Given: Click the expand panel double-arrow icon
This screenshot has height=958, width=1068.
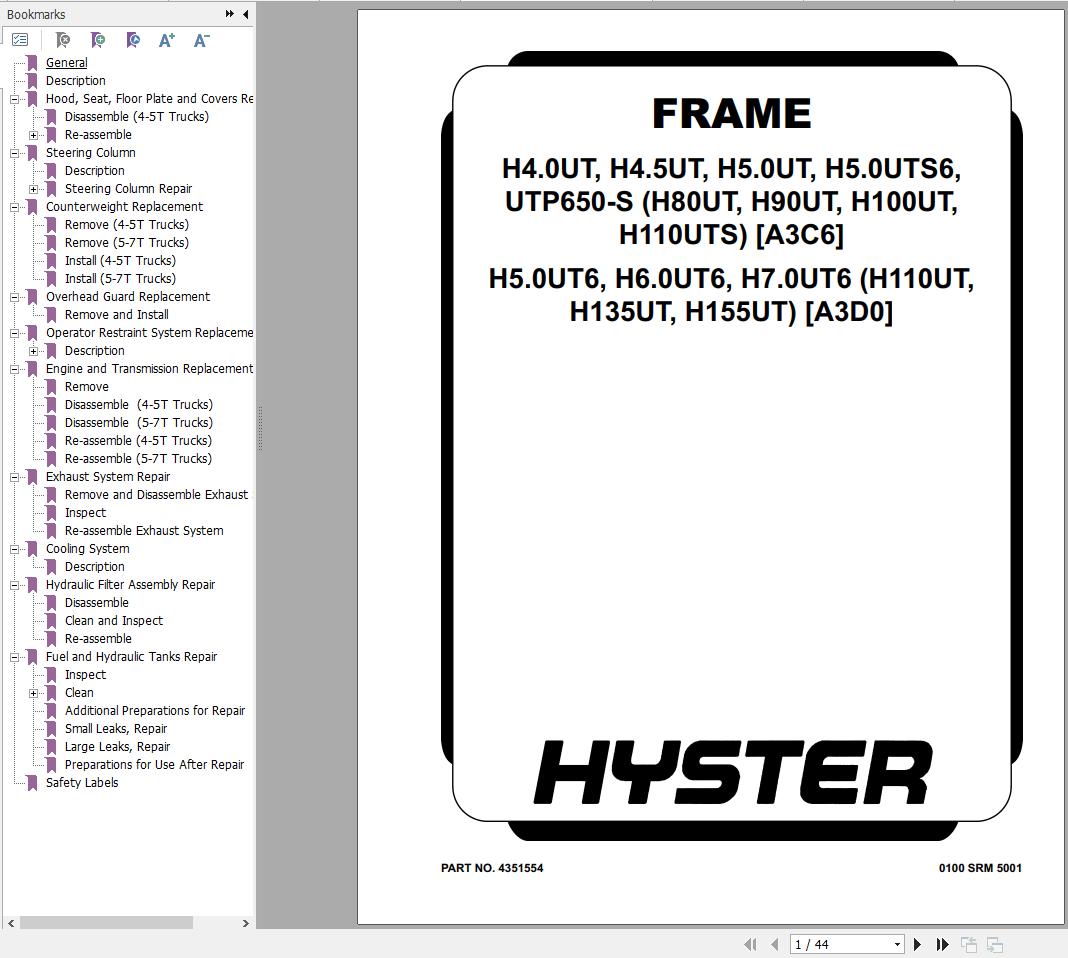Looking at the screenshot, I should point(230,14).
